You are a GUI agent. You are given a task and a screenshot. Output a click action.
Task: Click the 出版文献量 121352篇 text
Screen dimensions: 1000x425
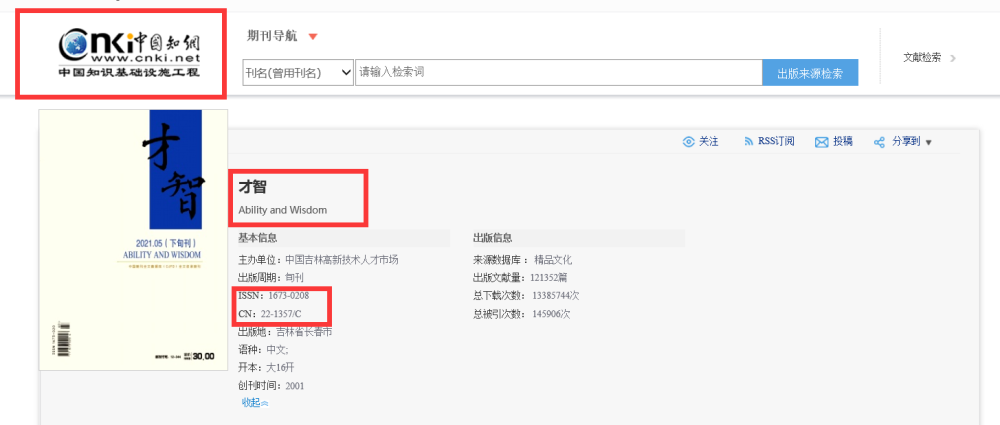520,278
